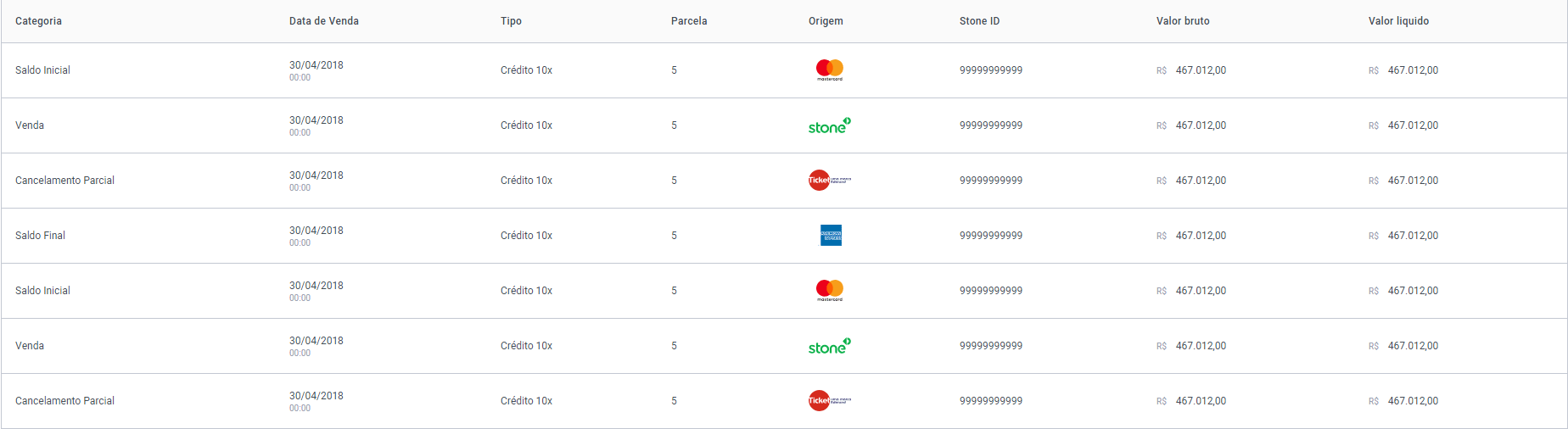Sort by the Categoria column header
The image size is (1568, 429).
38,21
